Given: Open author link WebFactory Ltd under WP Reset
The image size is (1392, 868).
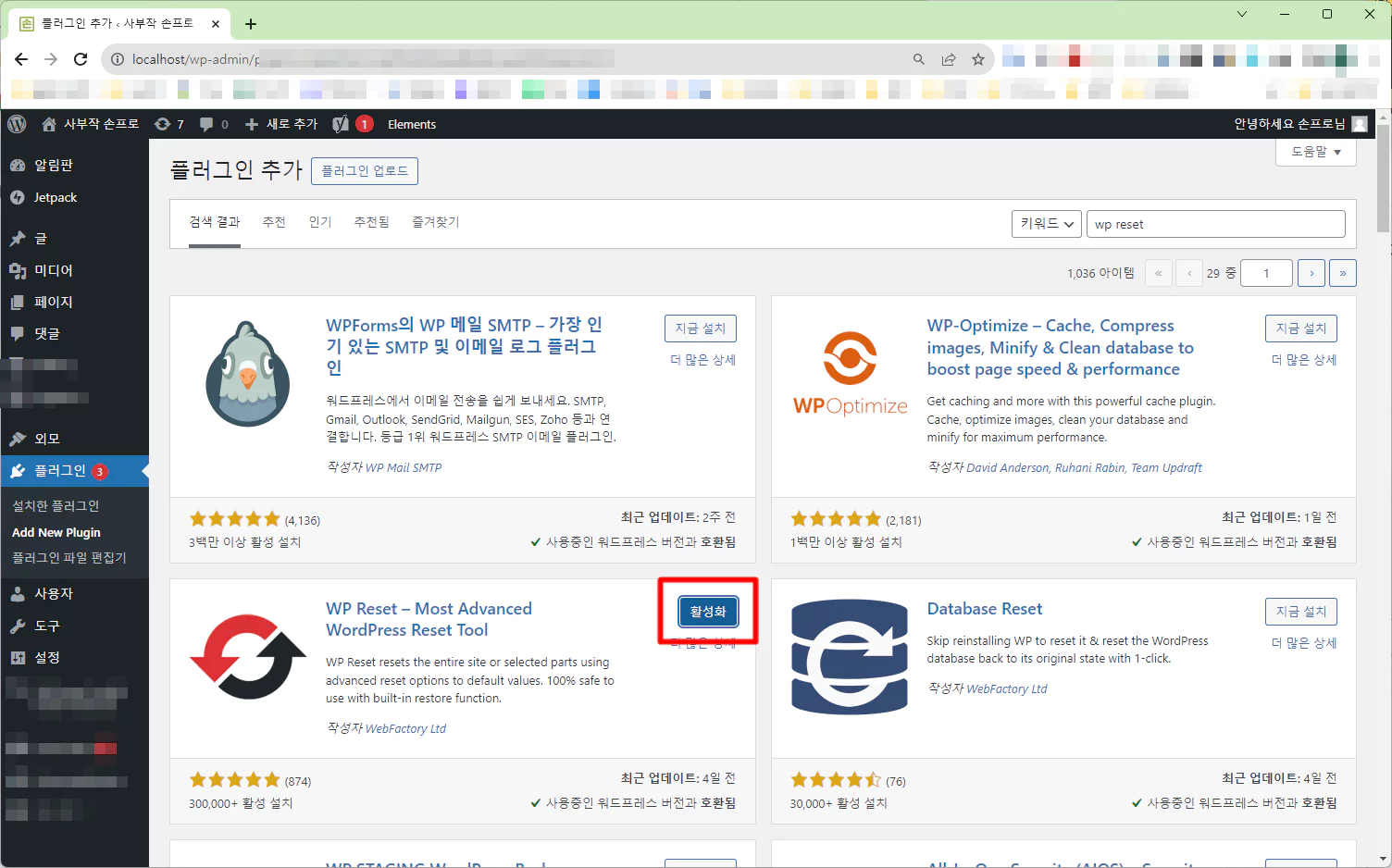Looking at the screenshot, I should tap(405, 729).
